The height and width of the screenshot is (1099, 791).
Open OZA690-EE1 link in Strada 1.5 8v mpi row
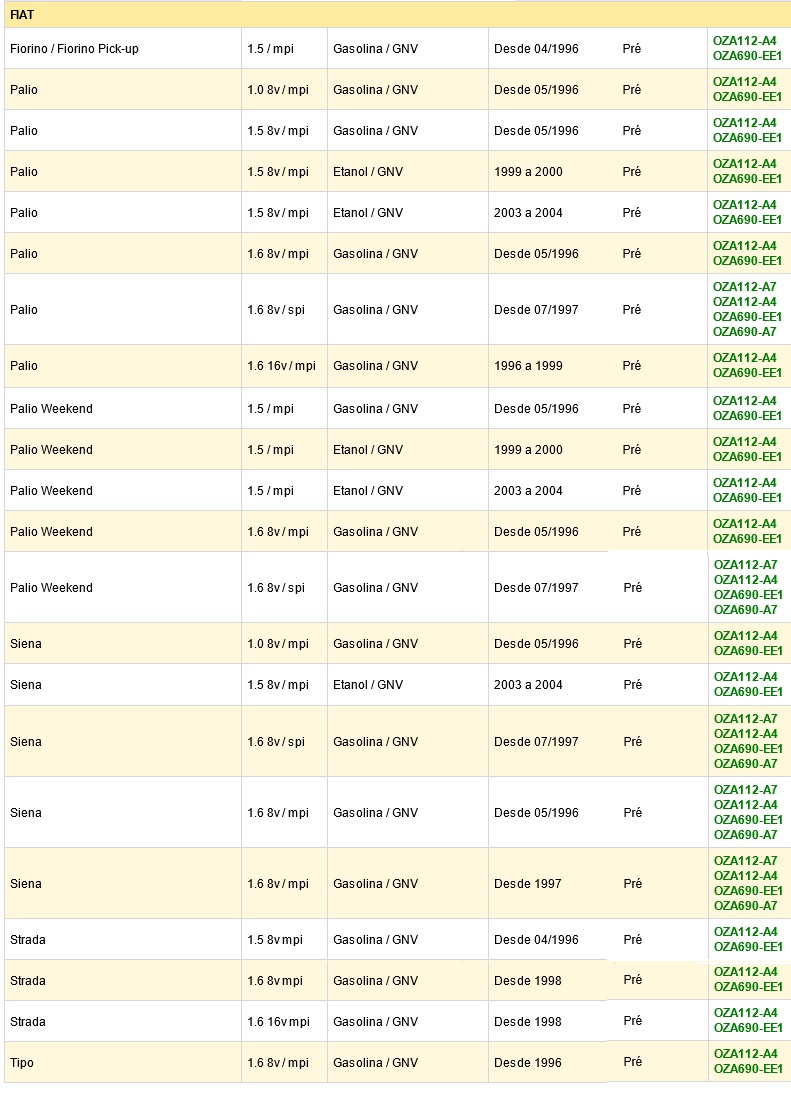748,948
